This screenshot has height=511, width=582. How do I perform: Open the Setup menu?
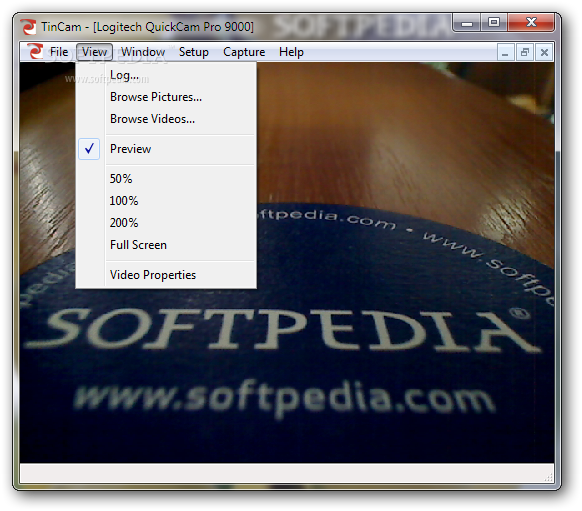coord(193,52)
